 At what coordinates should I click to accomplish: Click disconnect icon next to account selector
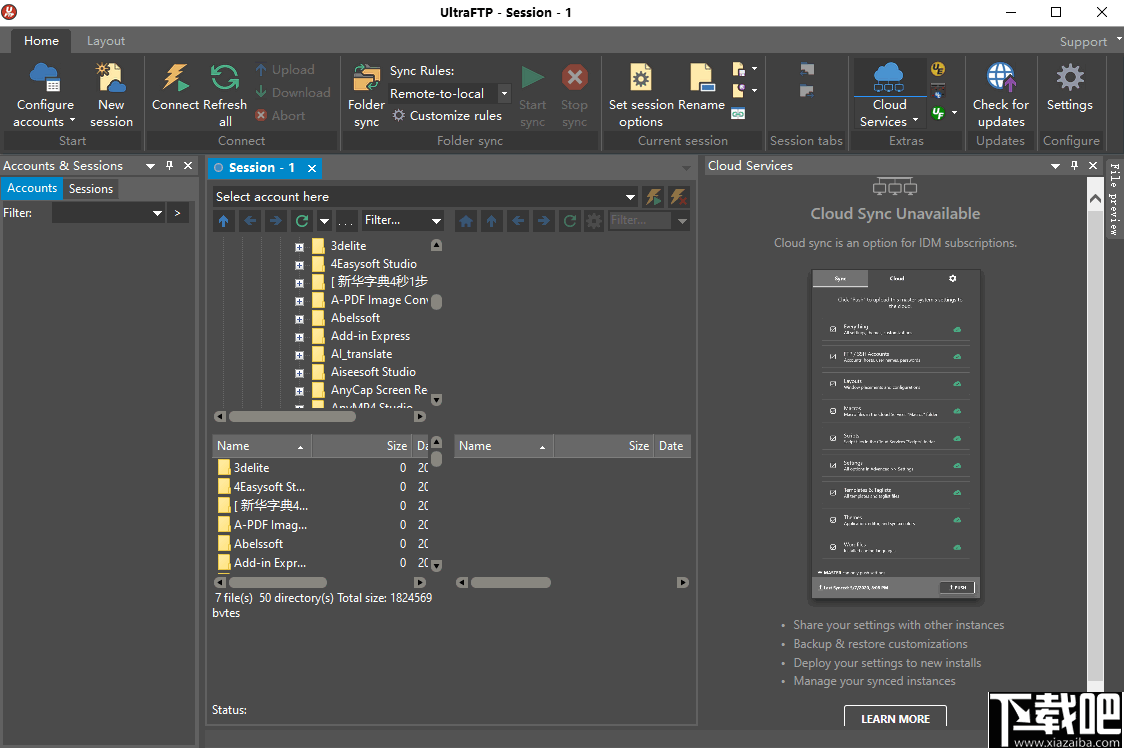point(679,197)
